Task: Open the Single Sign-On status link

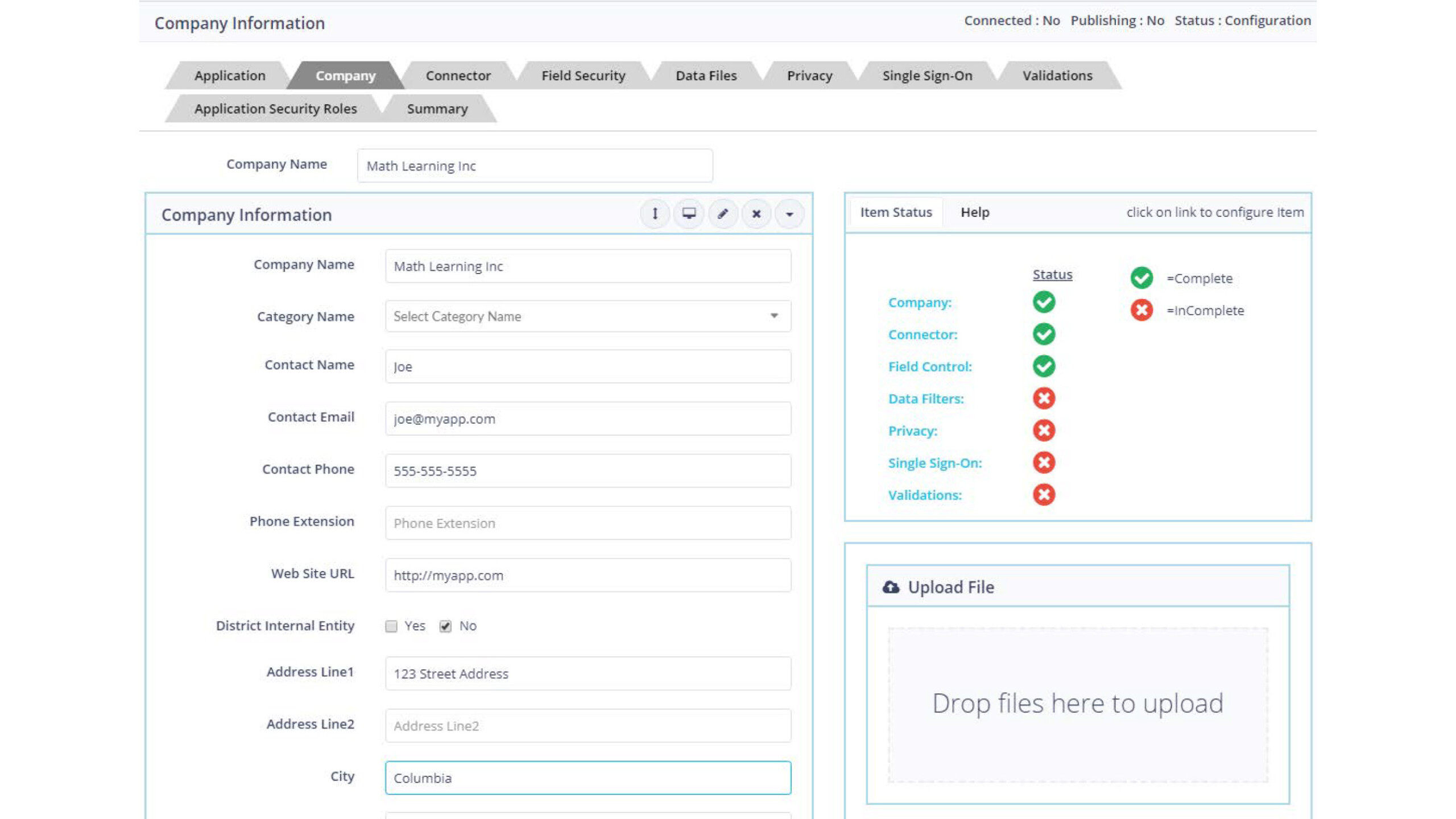Action: [935, 463]
